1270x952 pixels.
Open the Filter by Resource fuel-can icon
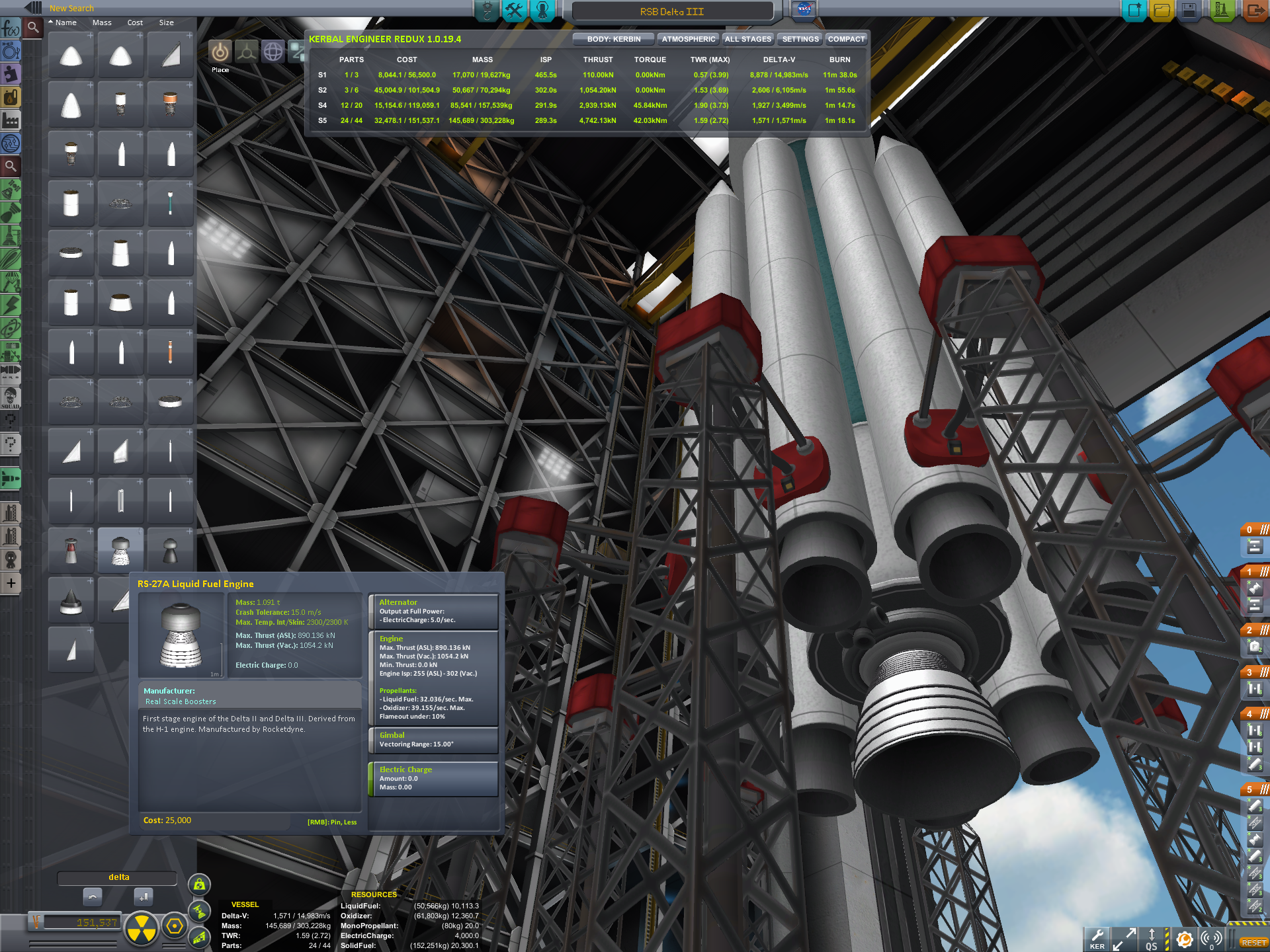(11, 97)
